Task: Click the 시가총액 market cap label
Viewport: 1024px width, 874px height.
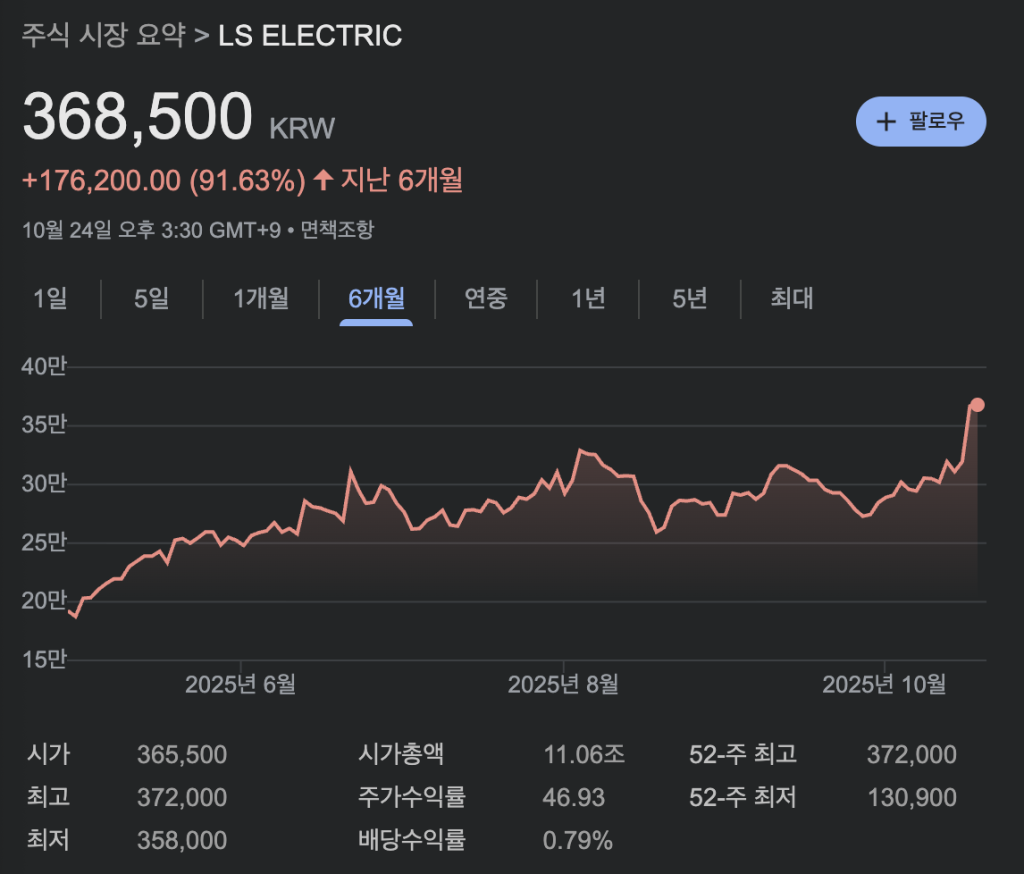Action: 400,755
